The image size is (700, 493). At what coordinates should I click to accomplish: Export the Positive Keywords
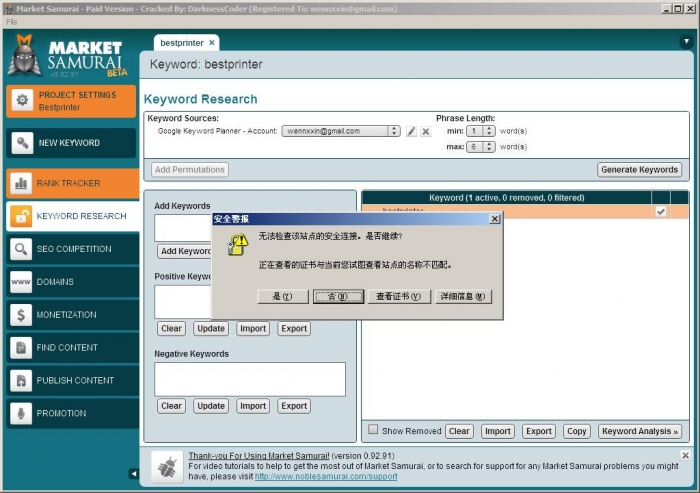tap(294, 329)
